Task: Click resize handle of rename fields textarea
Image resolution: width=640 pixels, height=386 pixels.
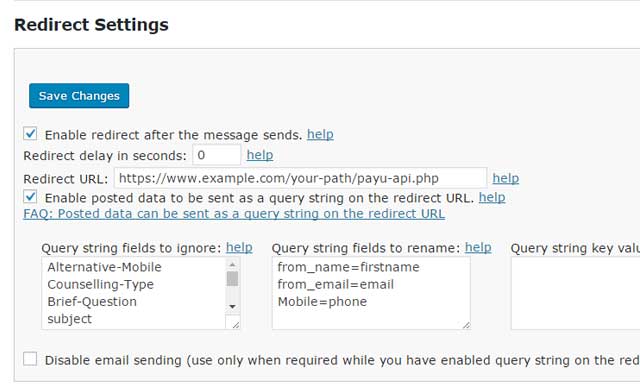Action: 466,325
